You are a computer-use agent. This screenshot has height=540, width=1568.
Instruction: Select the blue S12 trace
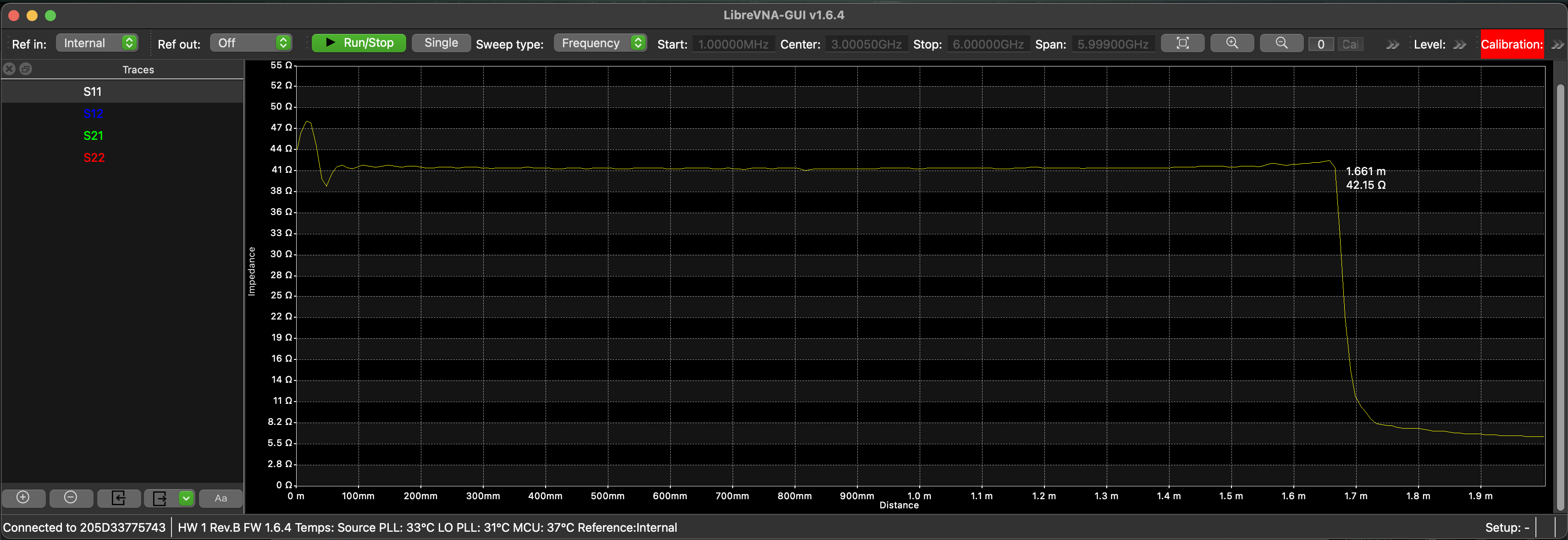tap(93, 113)
